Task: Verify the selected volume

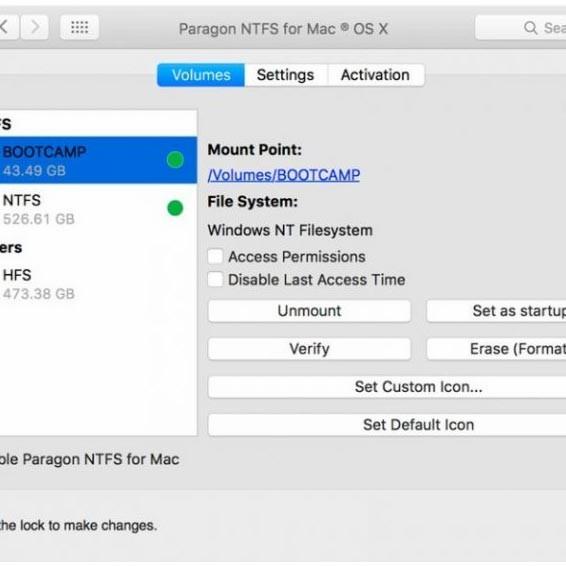Action: point(309,349)
